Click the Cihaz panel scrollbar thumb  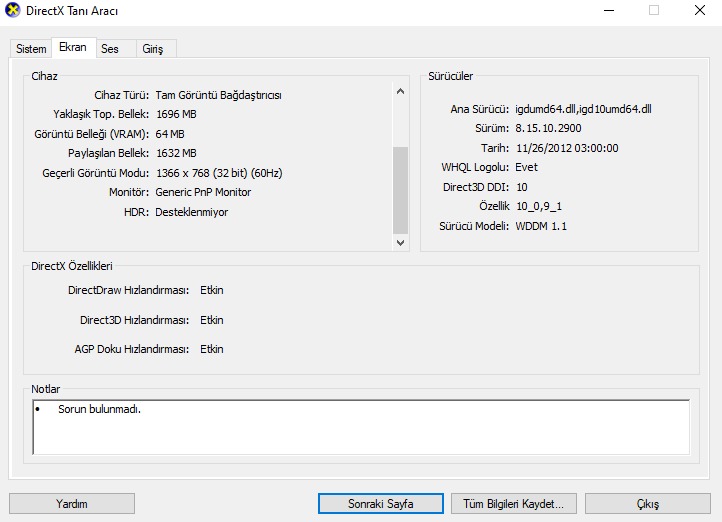click(401, 190)
